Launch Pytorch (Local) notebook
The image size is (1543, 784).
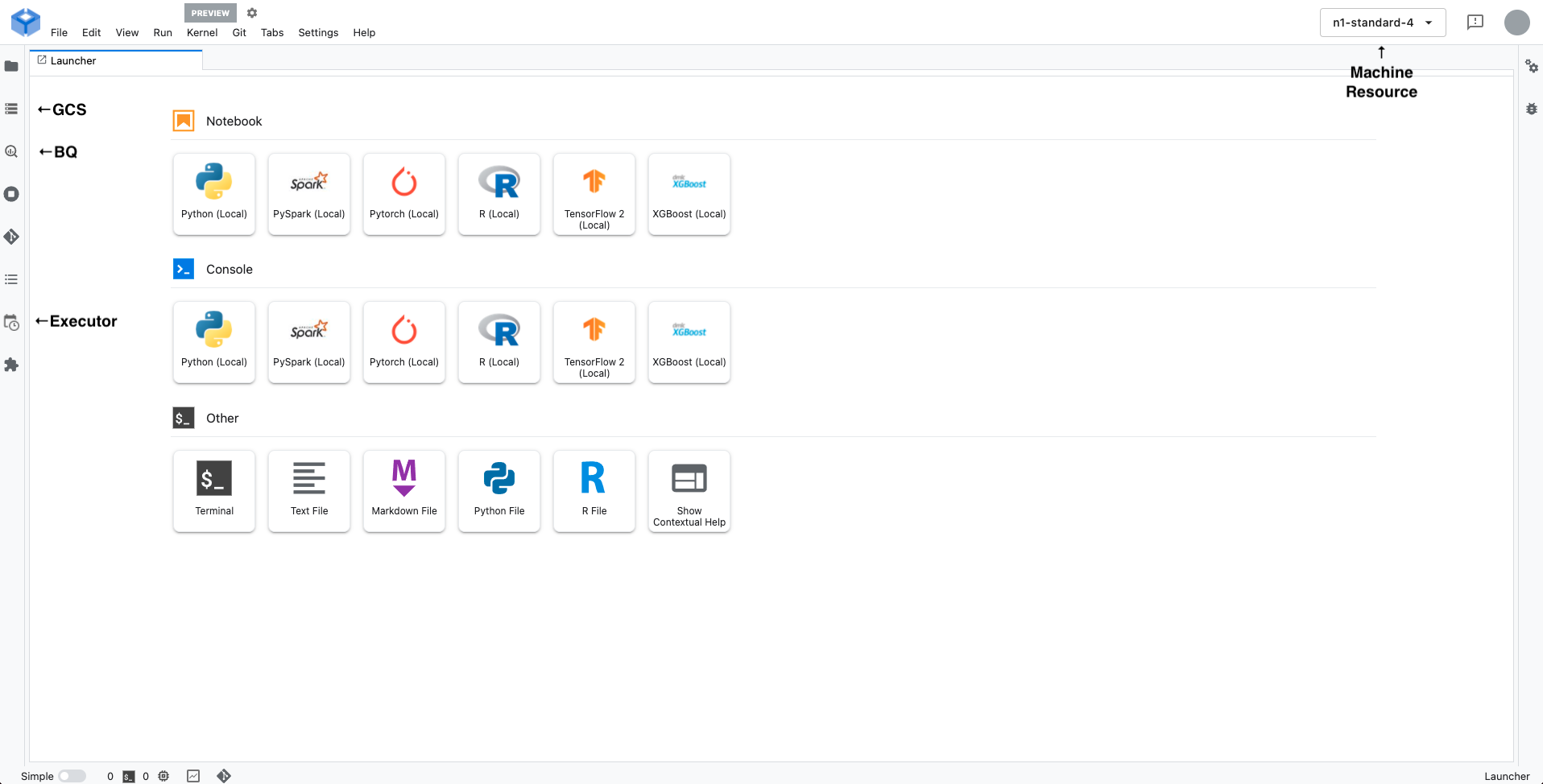[404, 194]
